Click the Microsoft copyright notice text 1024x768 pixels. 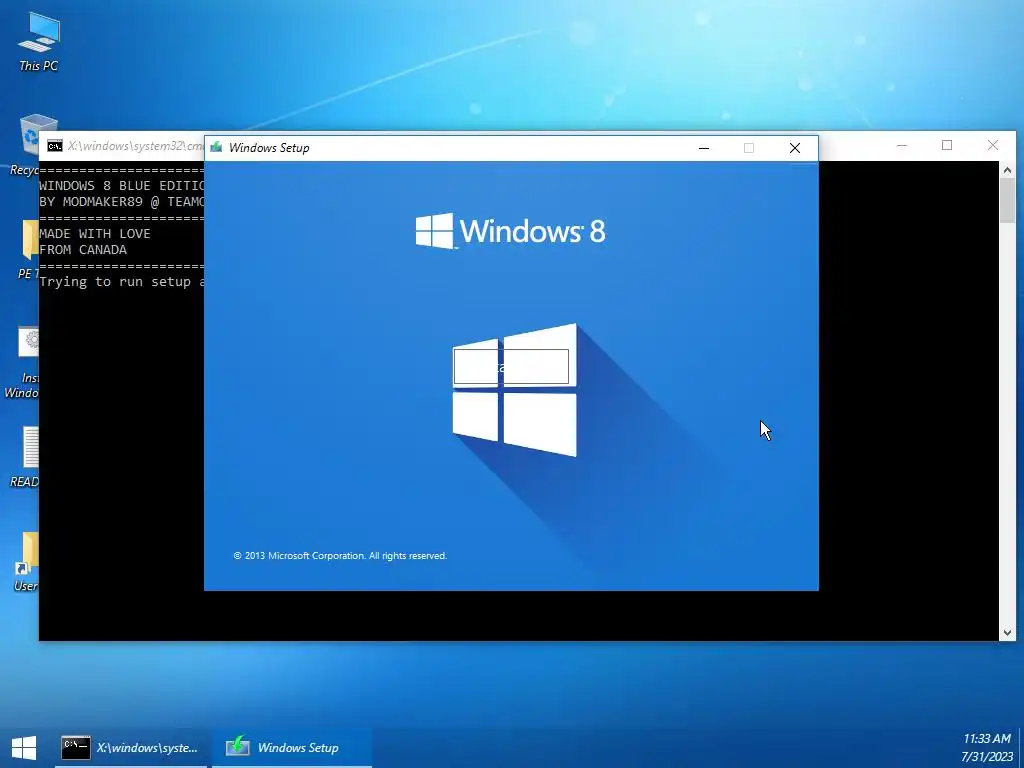pos(340,556)
